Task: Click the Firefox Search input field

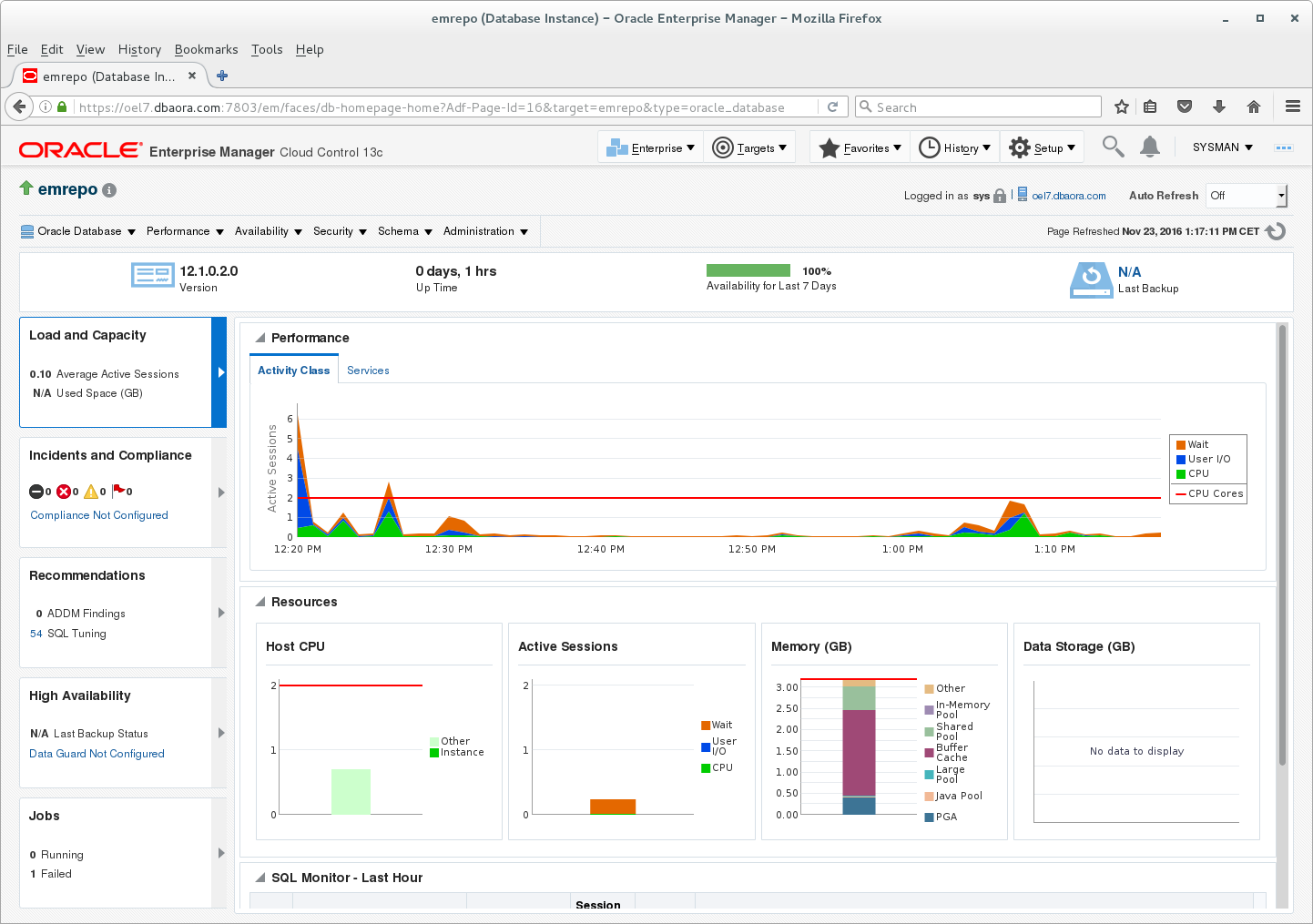Action: click(978, 107)
